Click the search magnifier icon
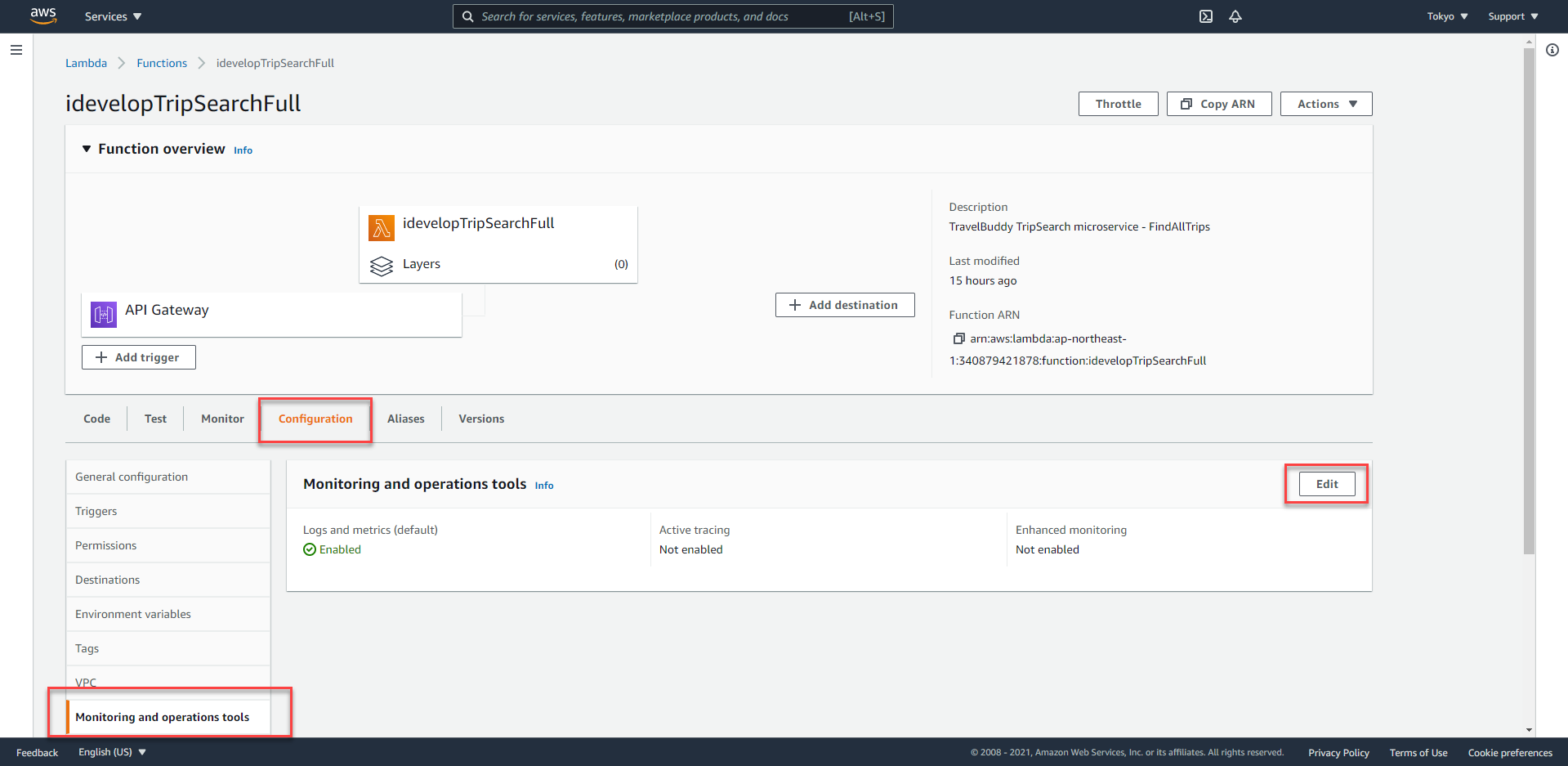Image resolution: width=1568 pixels, height=766 pixels. pos(468,16)
